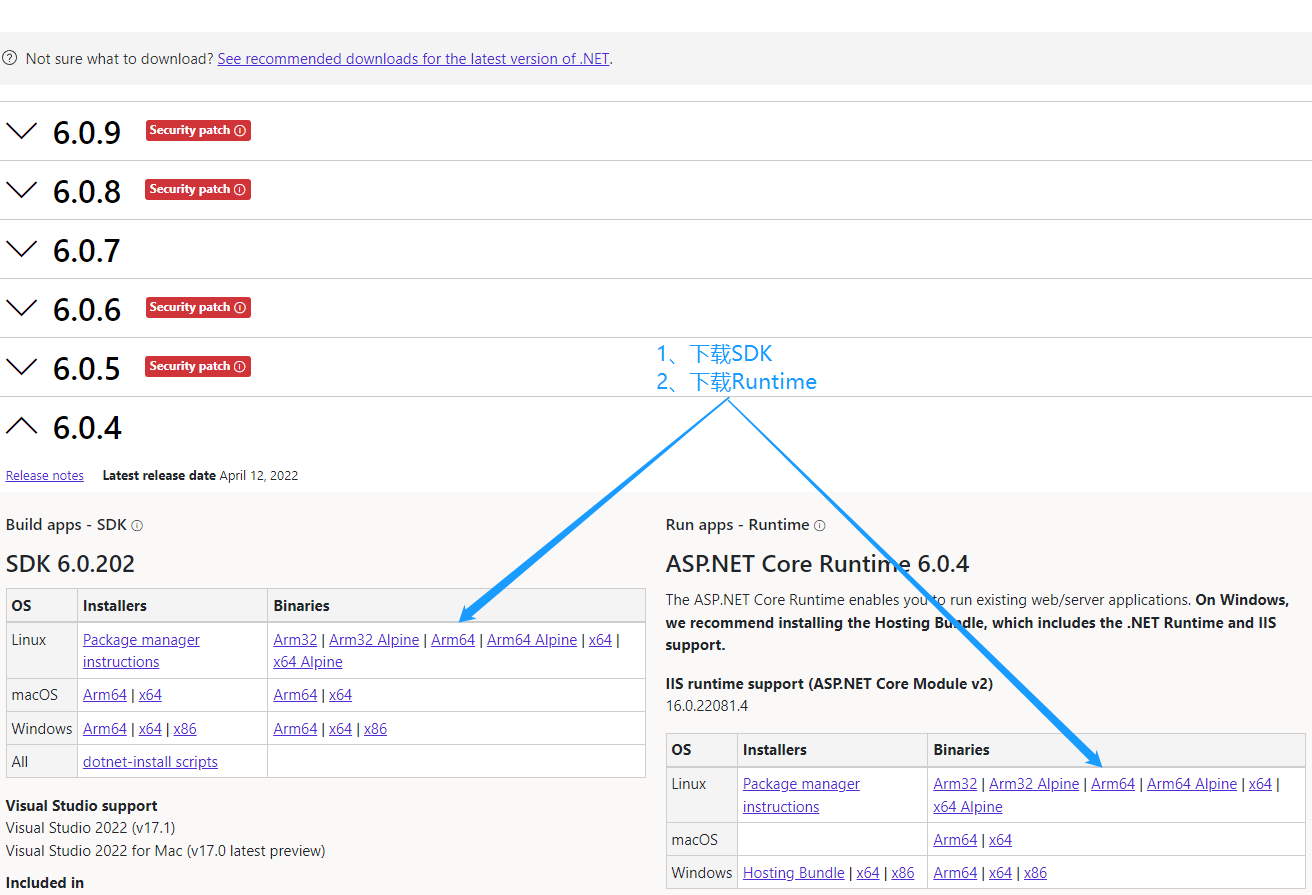Image resolution: width=1312 pixels, height=895 pixels.
Task: Download SDK Windows x86 binary
Action: click(375, 729)
